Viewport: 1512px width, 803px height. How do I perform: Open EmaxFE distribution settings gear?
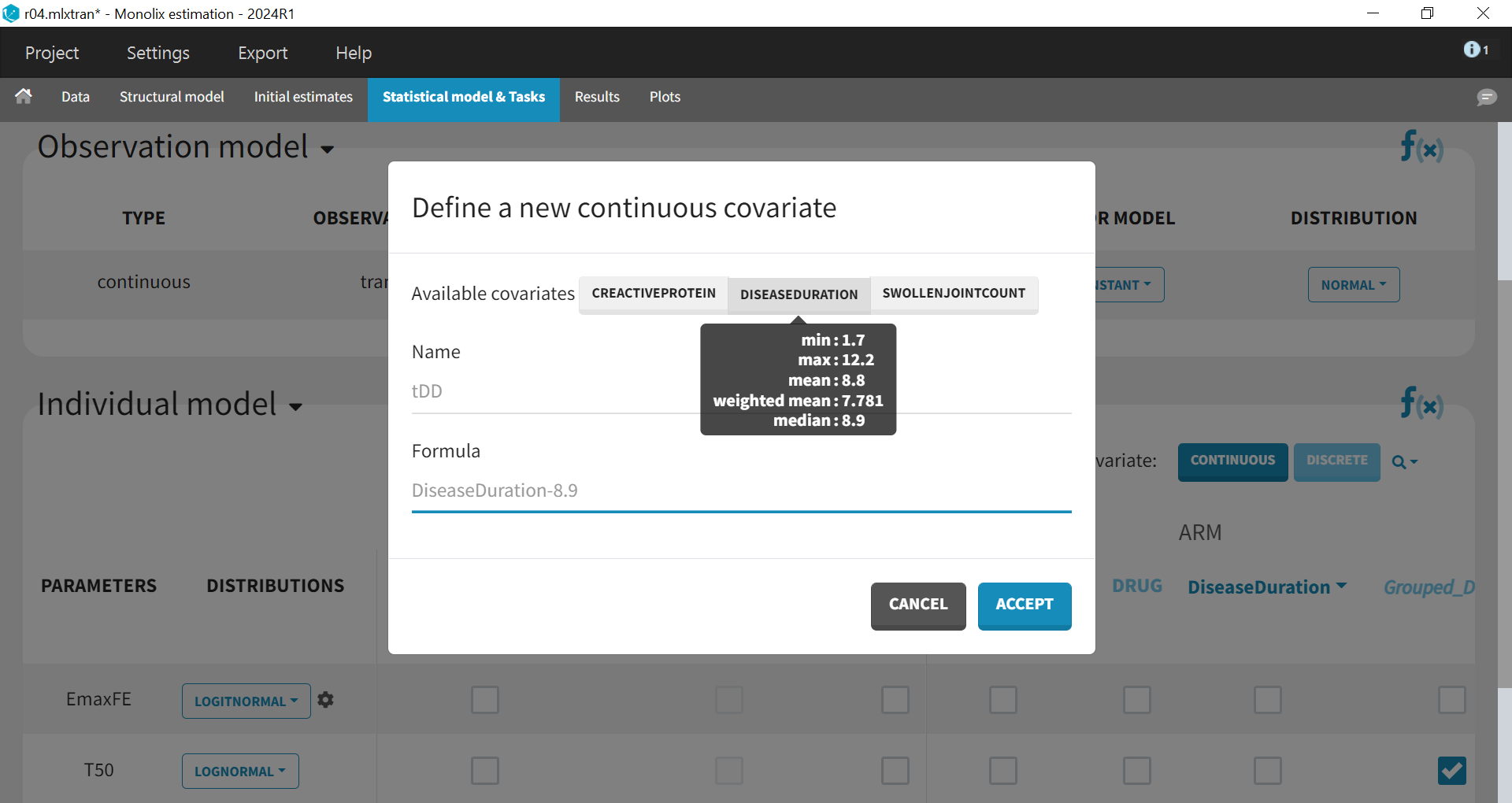click(326, 700)
